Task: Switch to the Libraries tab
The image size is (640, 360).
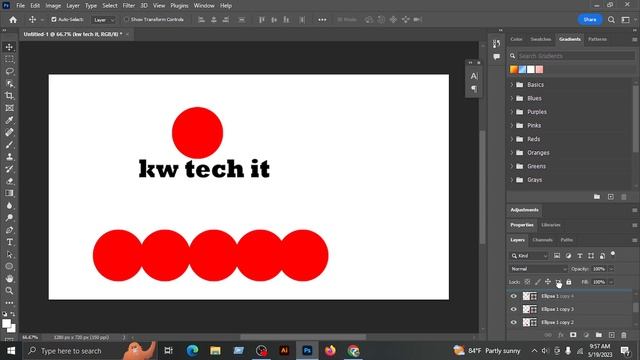Action: [551, 225]
